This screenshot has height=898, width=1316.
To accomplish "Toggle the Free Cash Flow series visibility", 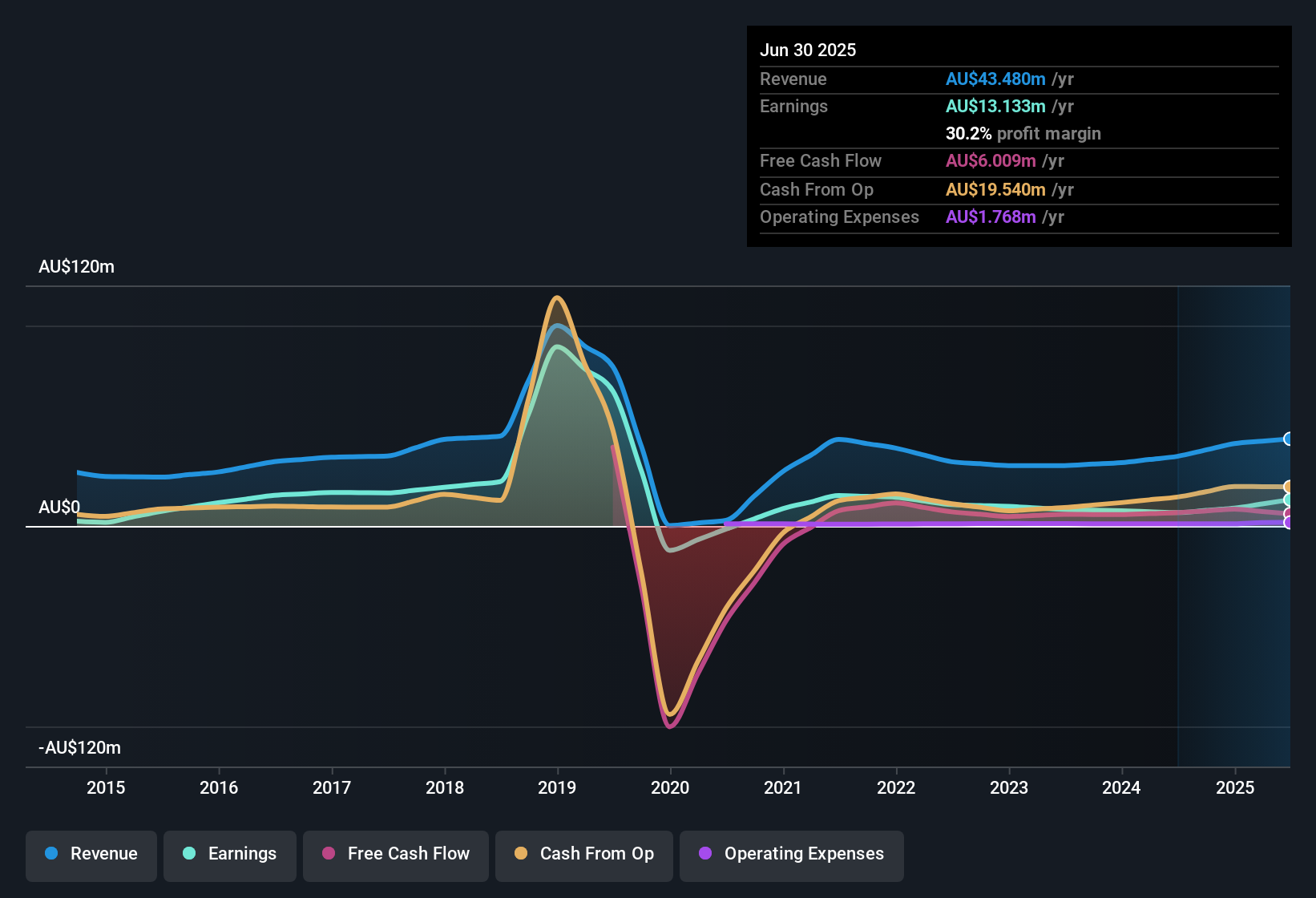I will (395, 854).
